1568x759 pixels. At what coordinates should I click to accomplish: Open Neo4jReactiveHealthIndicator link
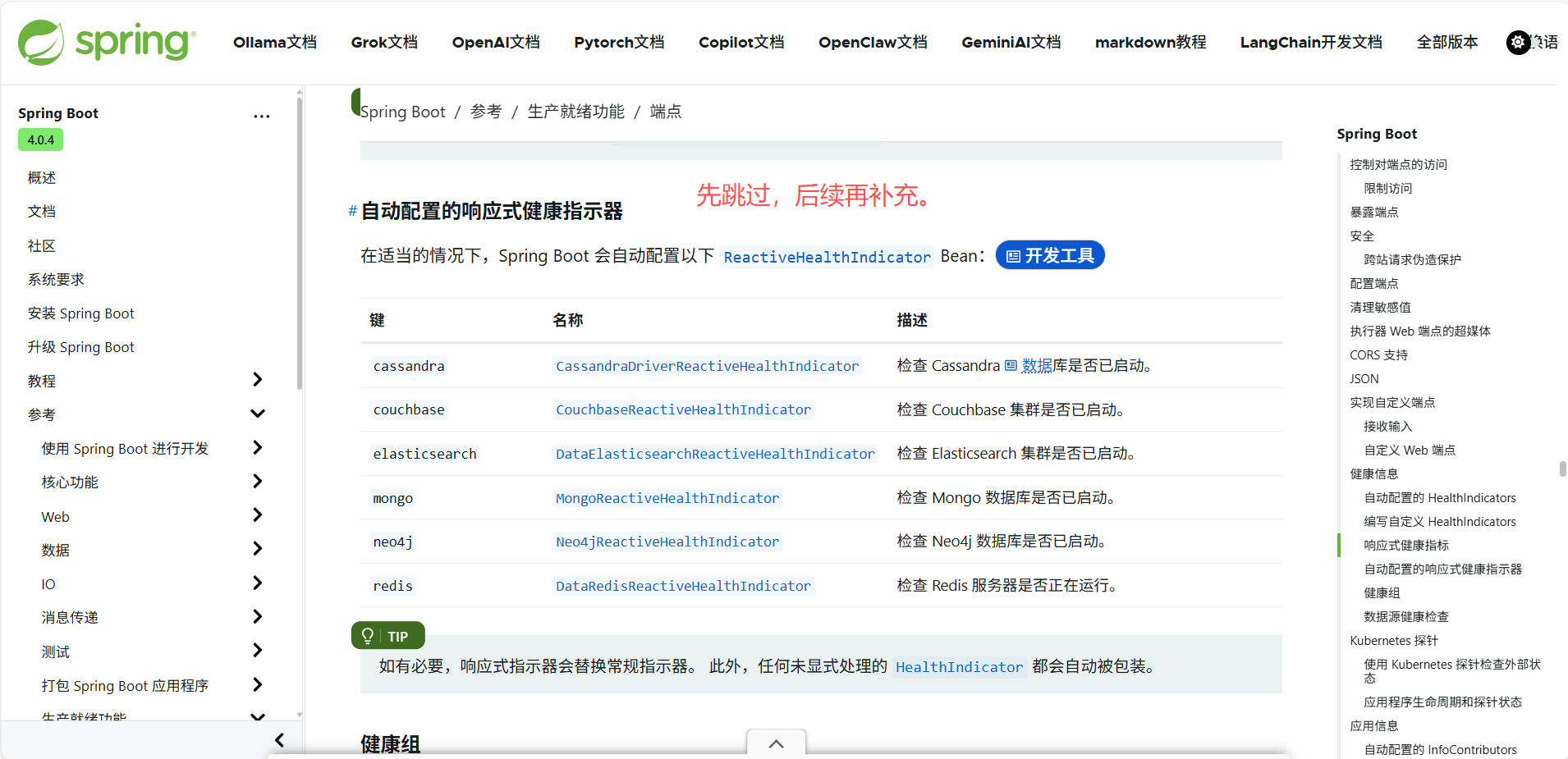667,542
